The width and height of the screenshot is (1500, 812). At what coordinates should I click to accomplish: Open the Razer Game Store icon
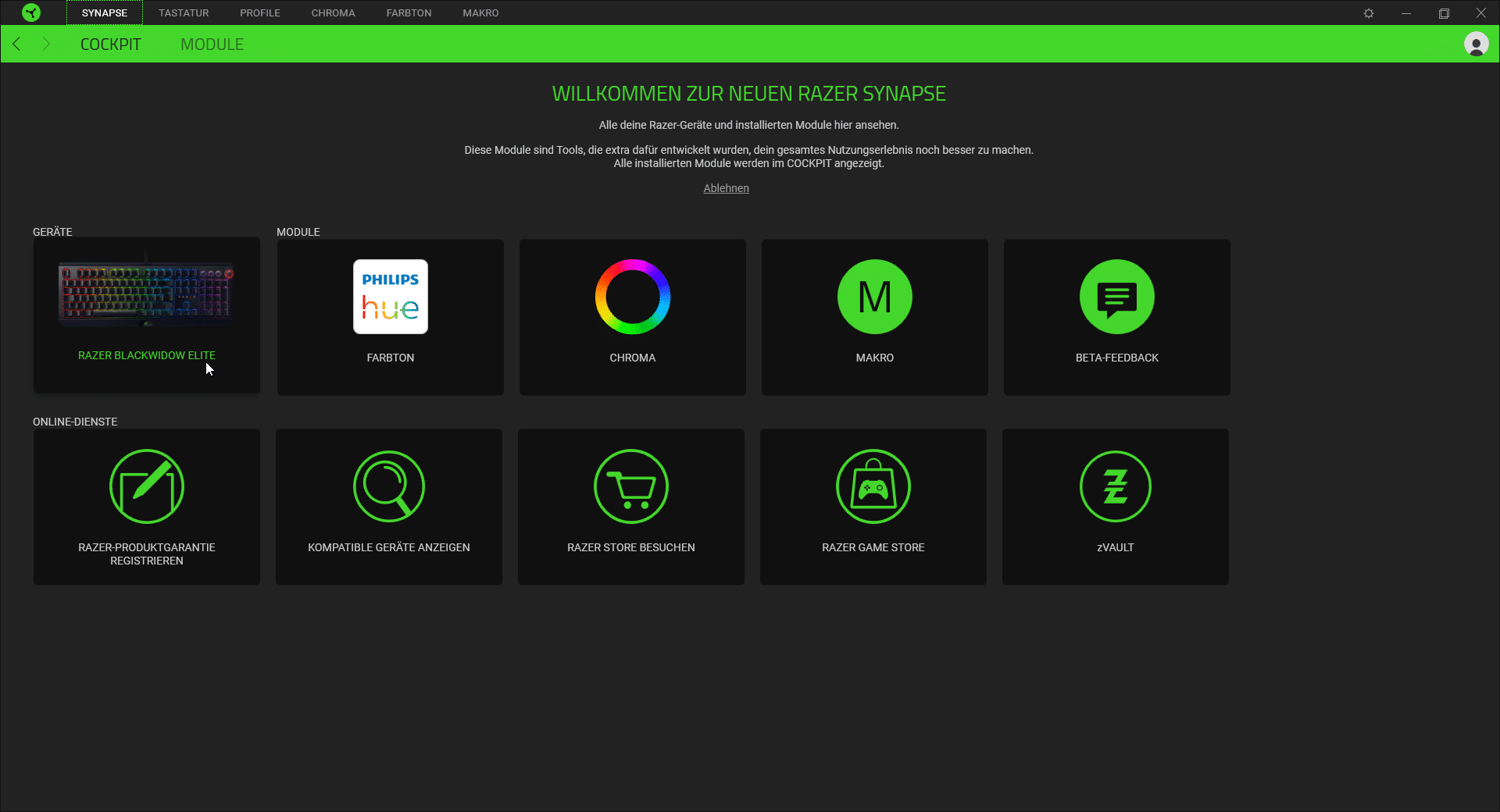point(873,486)
